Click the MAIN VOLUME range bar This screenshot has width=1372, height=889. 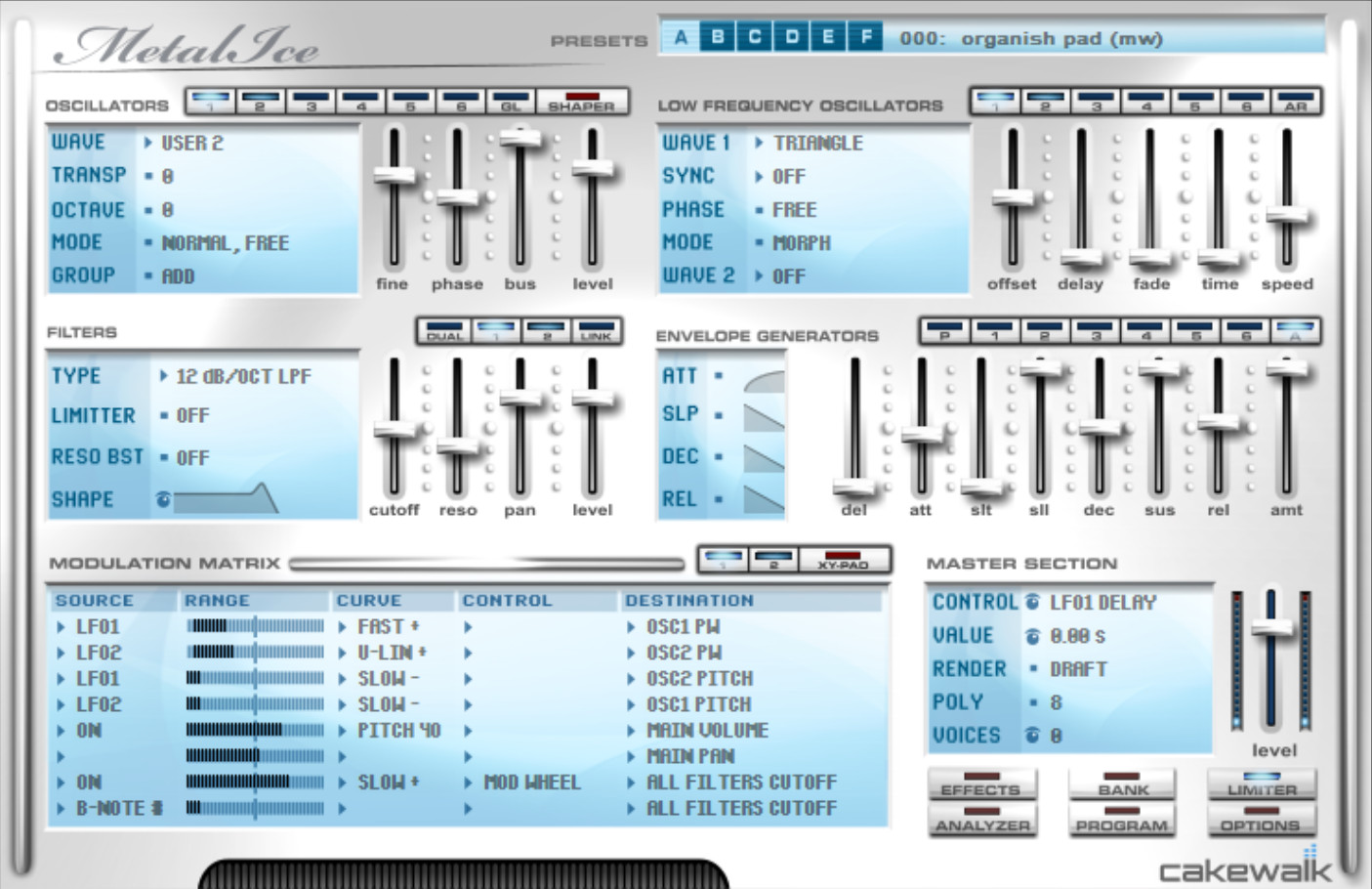click(255, 730)
